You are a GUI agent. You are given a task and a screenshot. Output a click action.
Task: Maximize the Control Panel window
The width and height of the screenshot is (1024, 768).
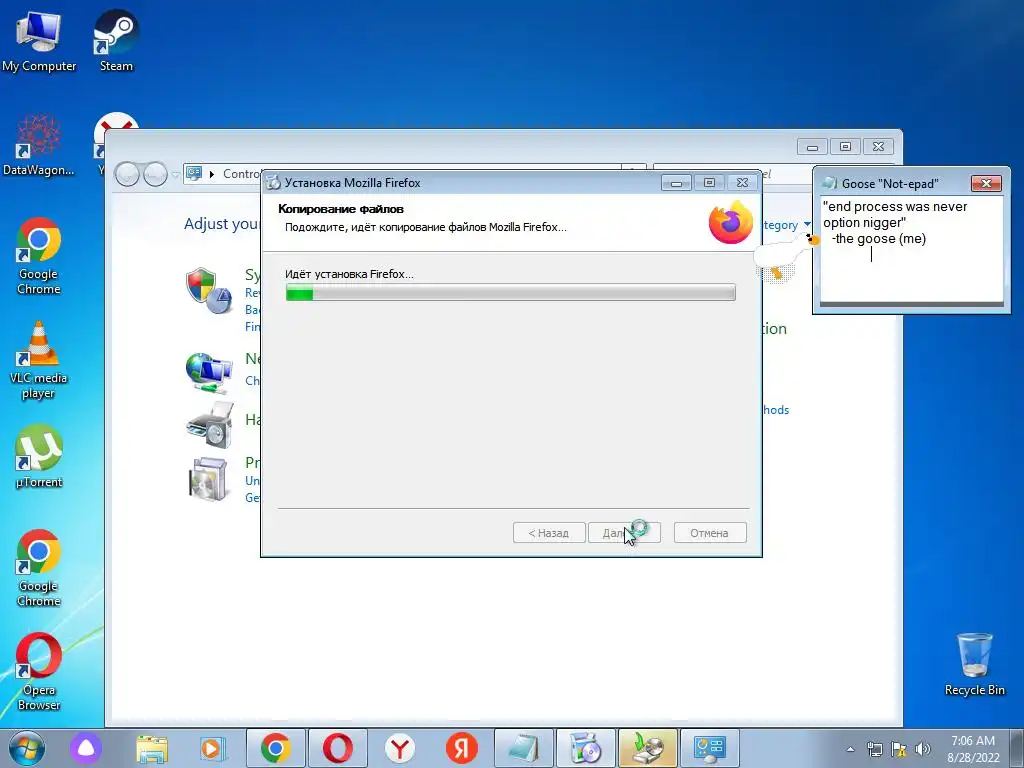[845, 147]
